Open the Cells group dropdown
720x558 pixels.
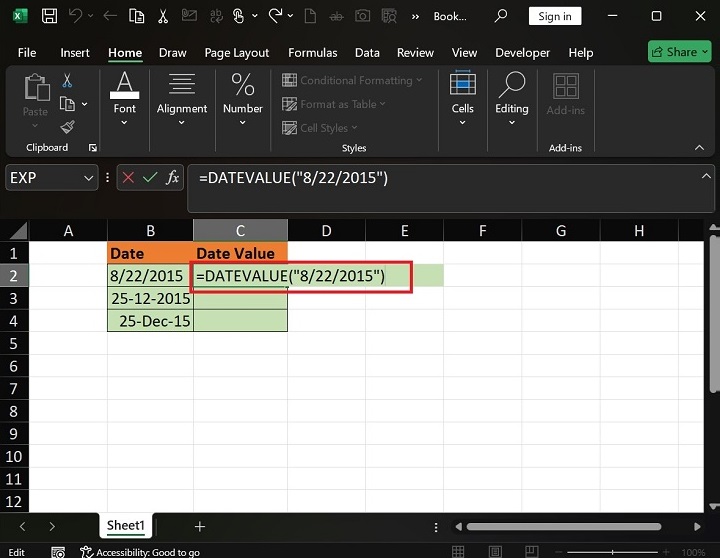[x=462, y=123]
